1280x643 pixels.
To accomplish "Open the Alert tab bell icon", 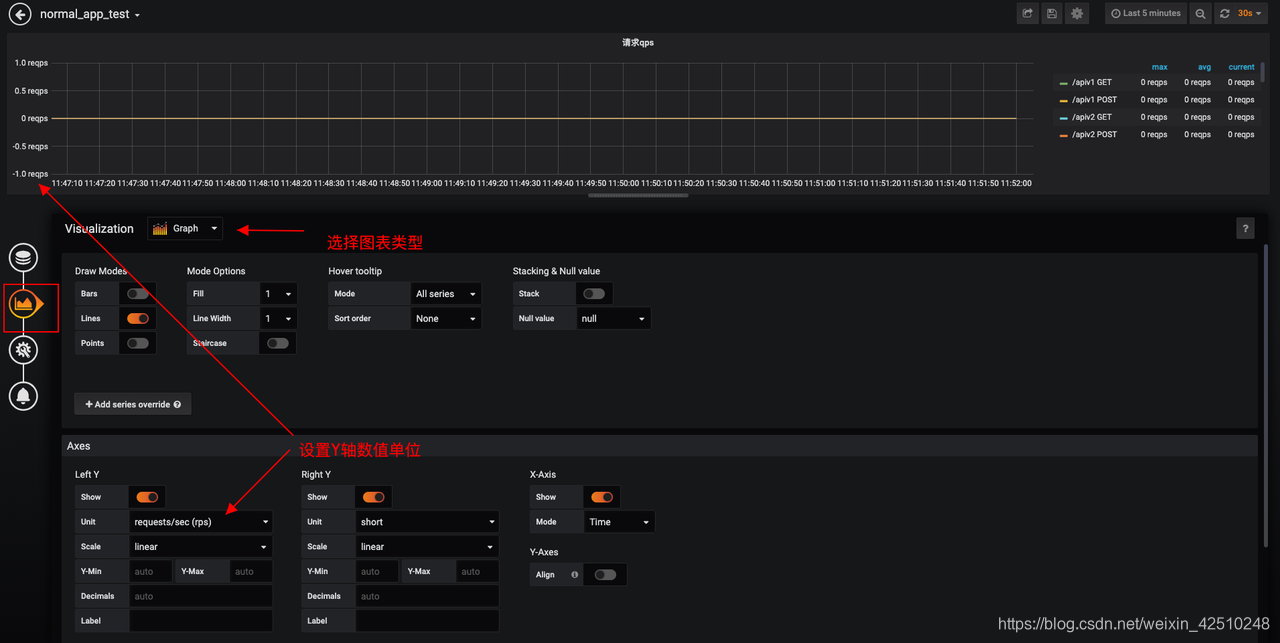I will click(24, 395).
